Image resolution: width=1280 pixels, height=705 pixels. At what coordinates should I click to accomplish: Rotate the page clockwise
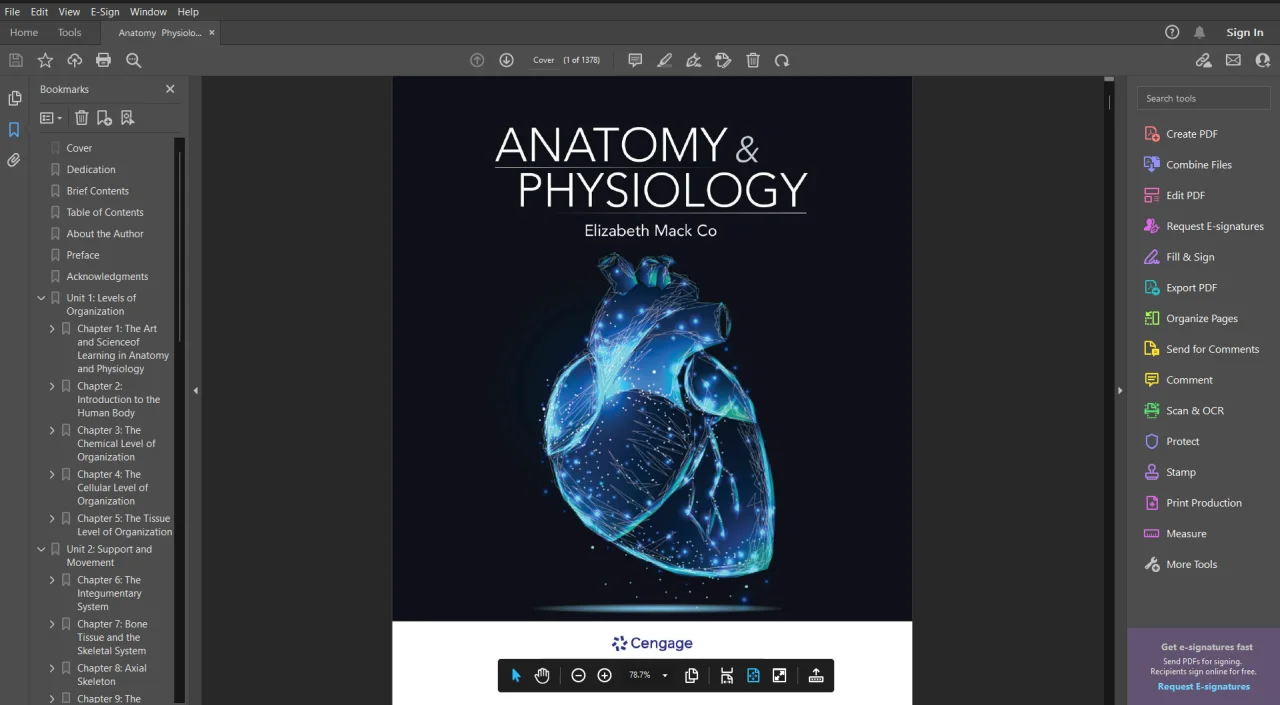coord(782,60)
